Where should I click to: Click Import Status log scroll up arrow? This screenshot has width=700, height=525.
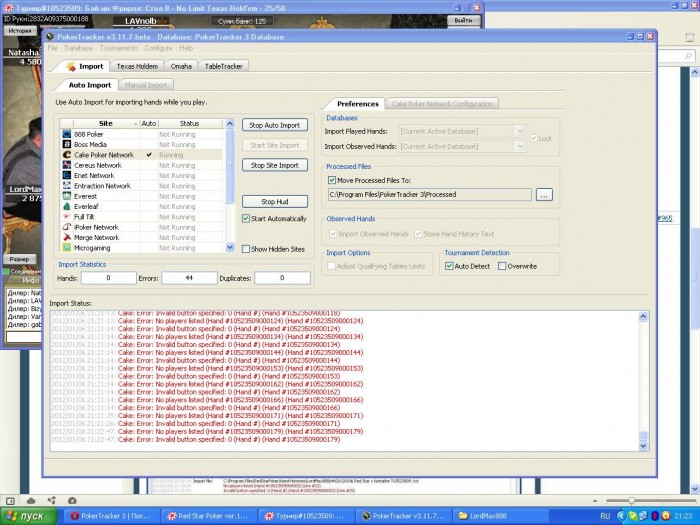643,317
